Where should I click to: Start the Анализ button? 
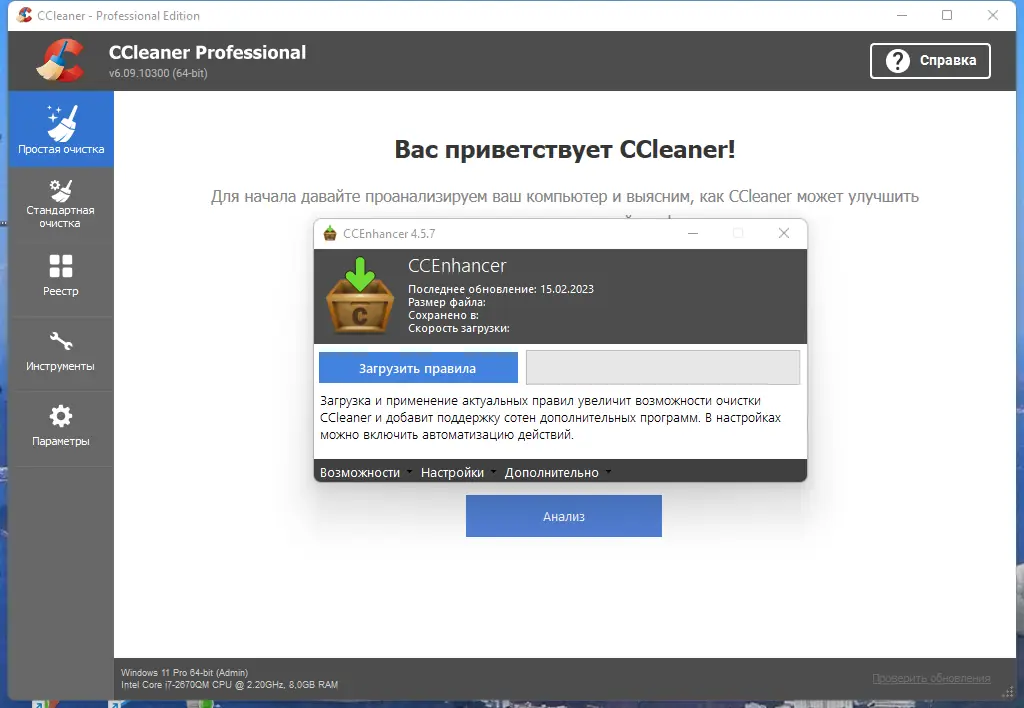tap(564, 516)
